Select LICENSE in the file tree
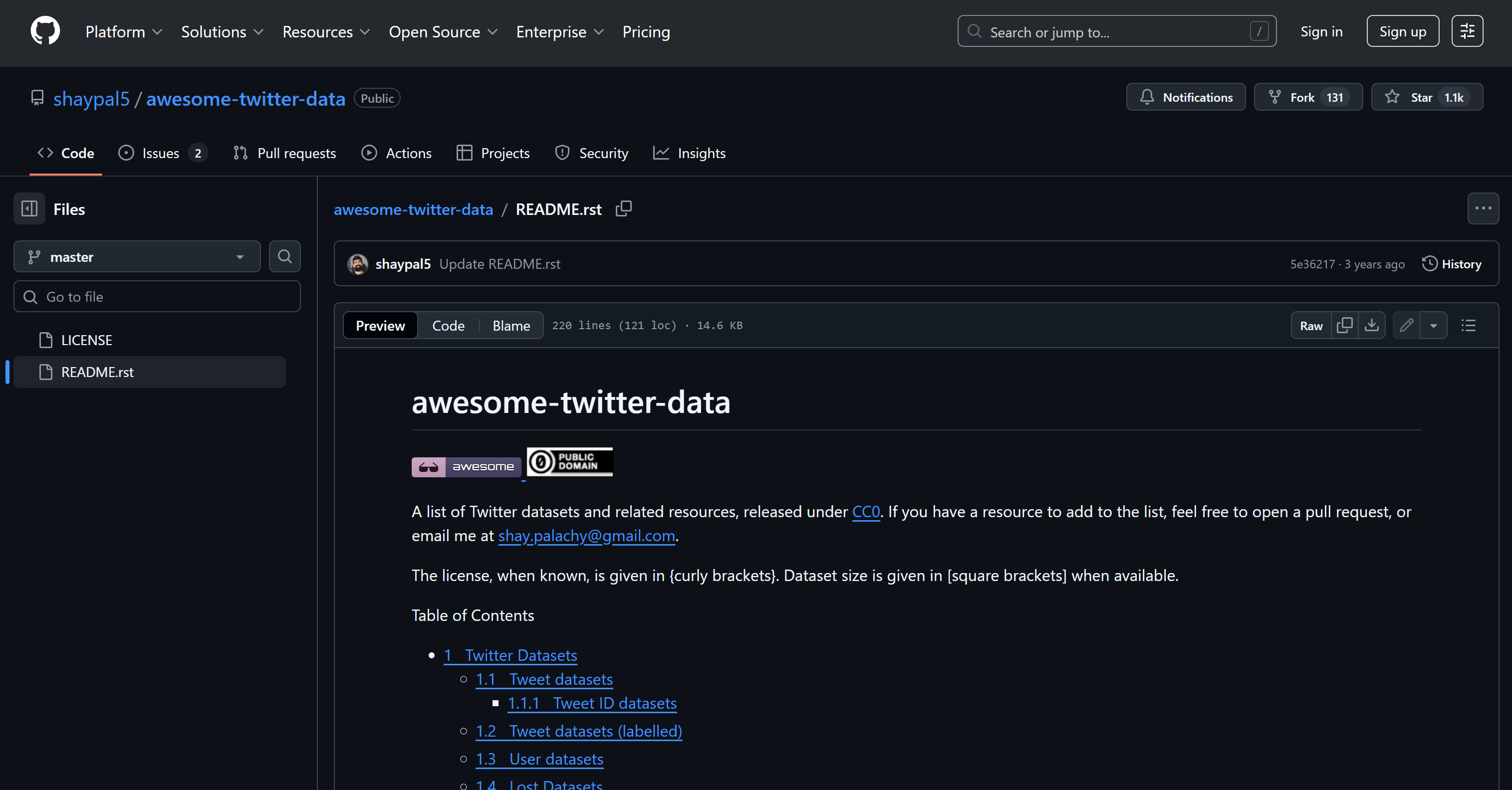 (87, 340)
